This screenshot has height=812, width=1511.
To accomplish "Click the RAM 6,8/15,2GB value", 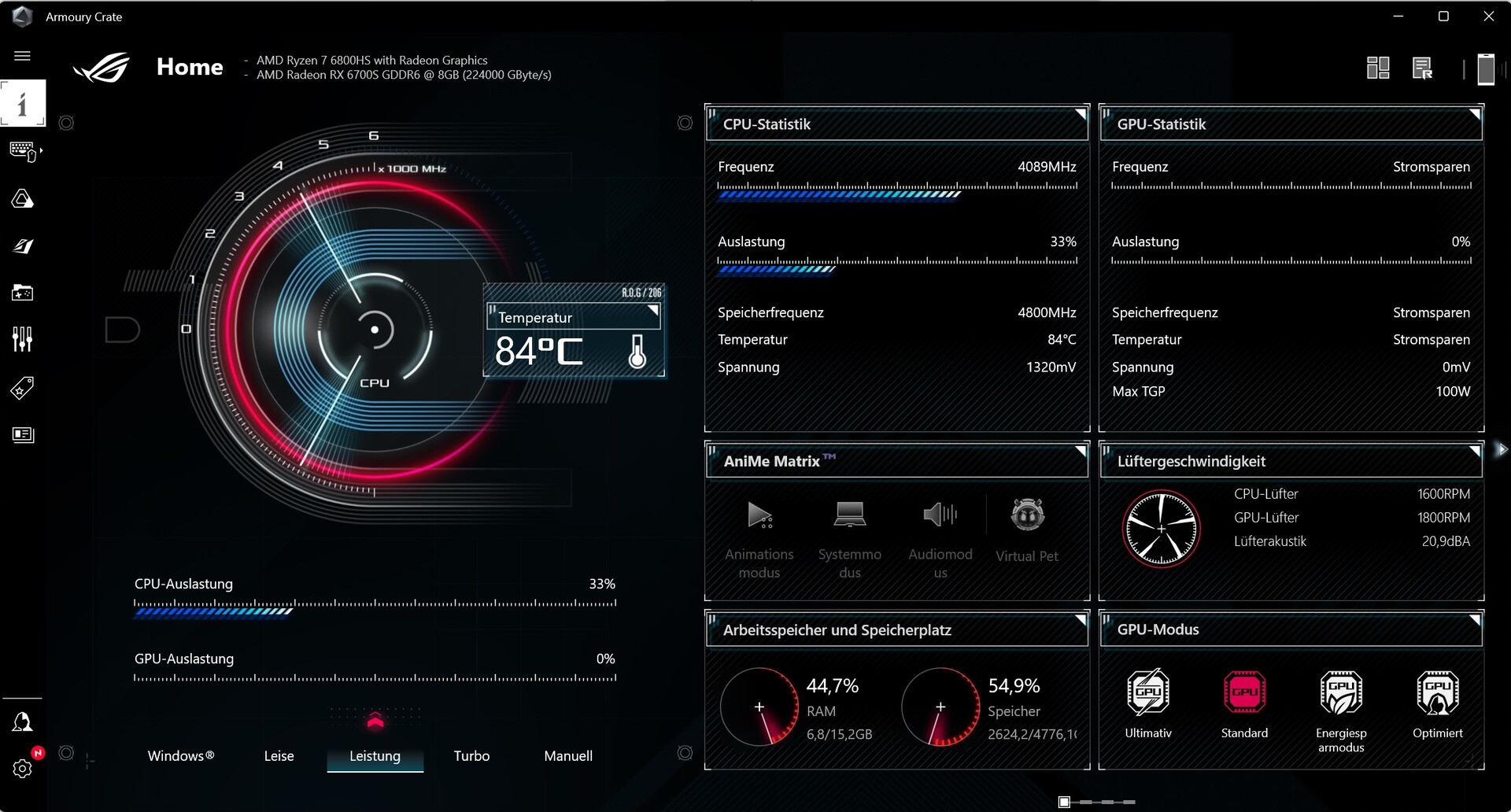I will pyautogui.click(x=839, y=734).
